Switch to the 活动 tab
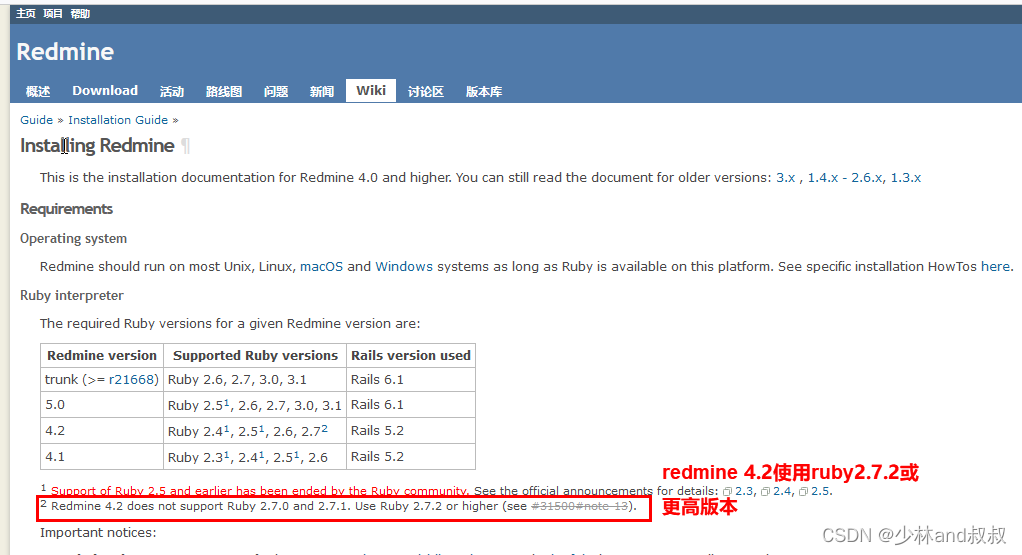 tap(172, 91)
